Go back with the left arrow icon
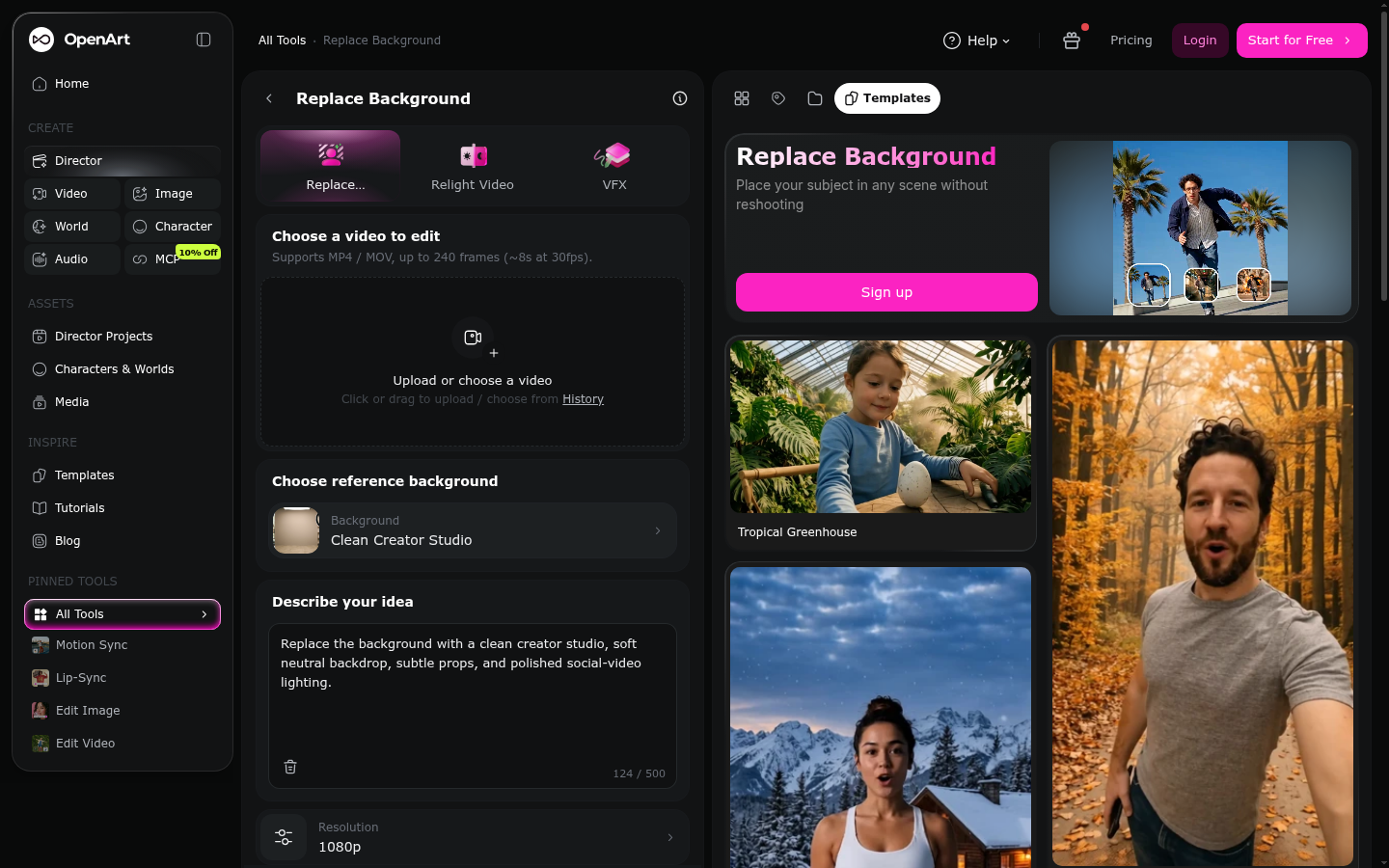The width and height of the screenshot is (1389, 868). [269, 98]
